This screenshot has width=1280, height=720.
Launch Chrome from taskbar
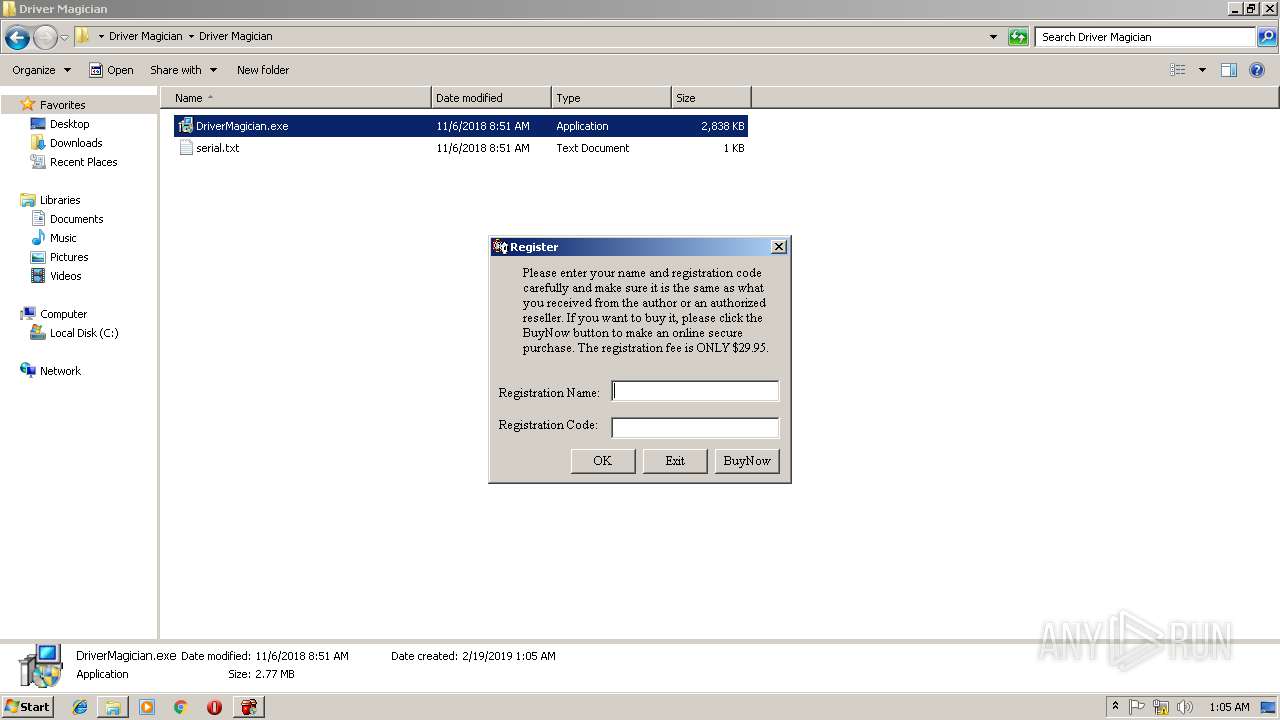click(x=181, y=707)
